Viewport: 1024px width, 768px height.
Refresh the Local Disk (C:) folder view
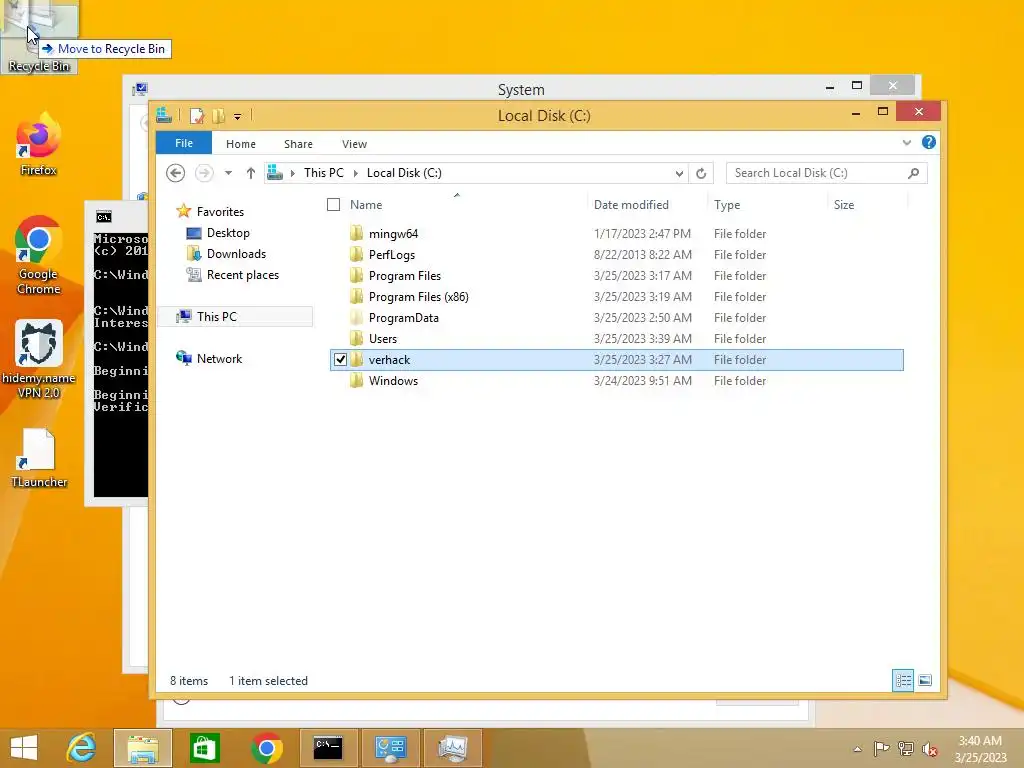(701, 174)
